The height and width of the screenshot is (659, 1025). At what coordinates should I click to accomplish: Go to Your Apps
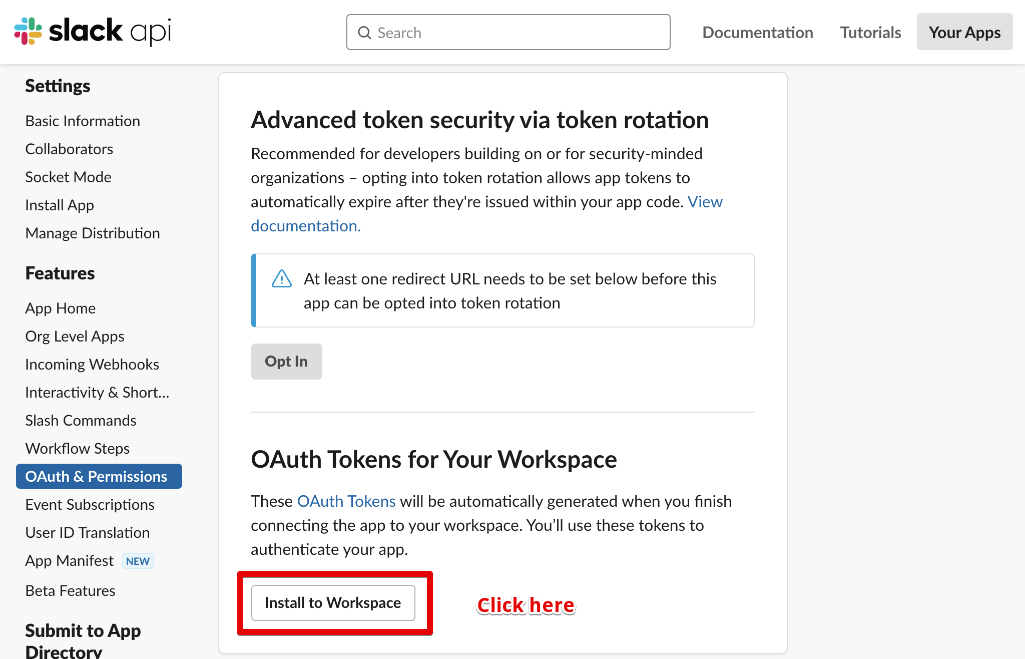(x=964, y=32)
